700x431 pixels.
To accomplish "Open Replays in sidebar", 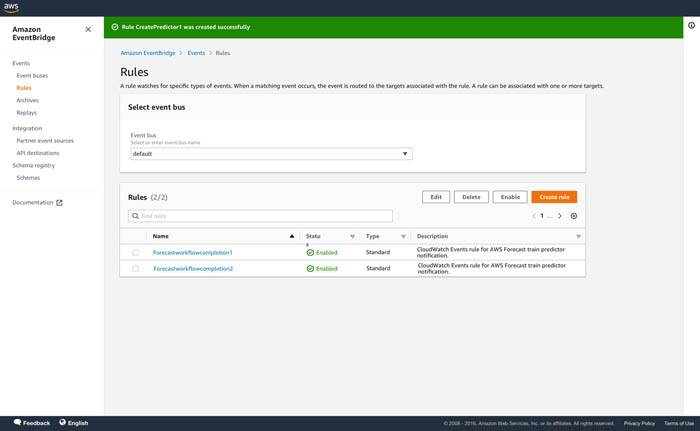I will pos(26,113).
